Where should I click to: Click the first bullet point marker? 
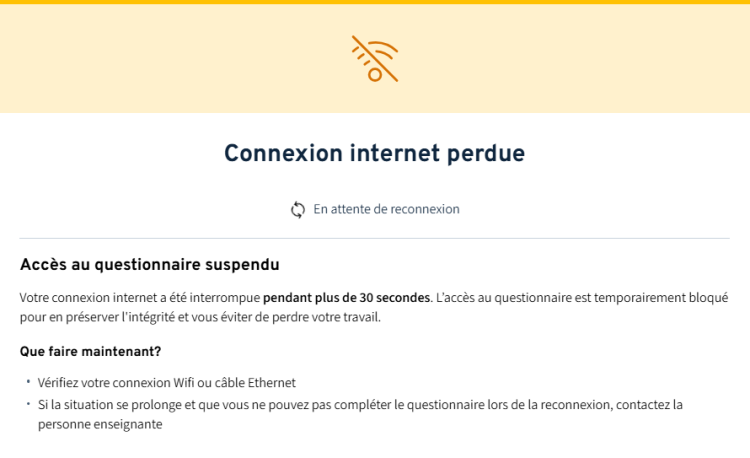tap(29, 382)
